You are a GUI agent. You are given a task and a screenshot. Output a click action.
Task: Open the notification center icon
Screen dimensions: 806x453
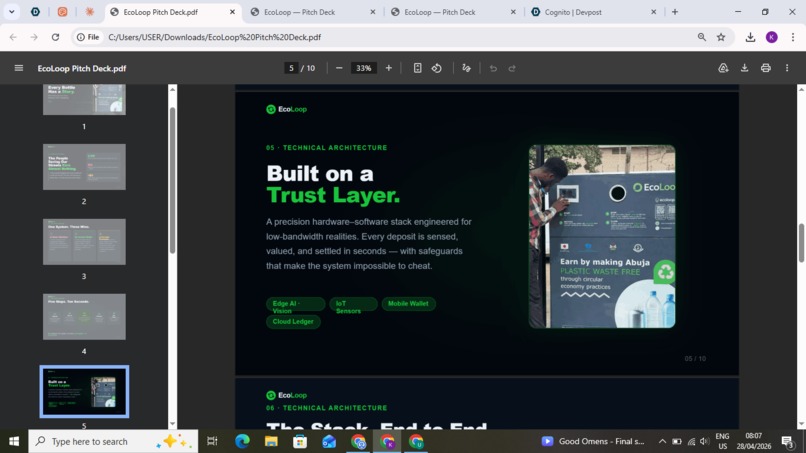[787, 441]
